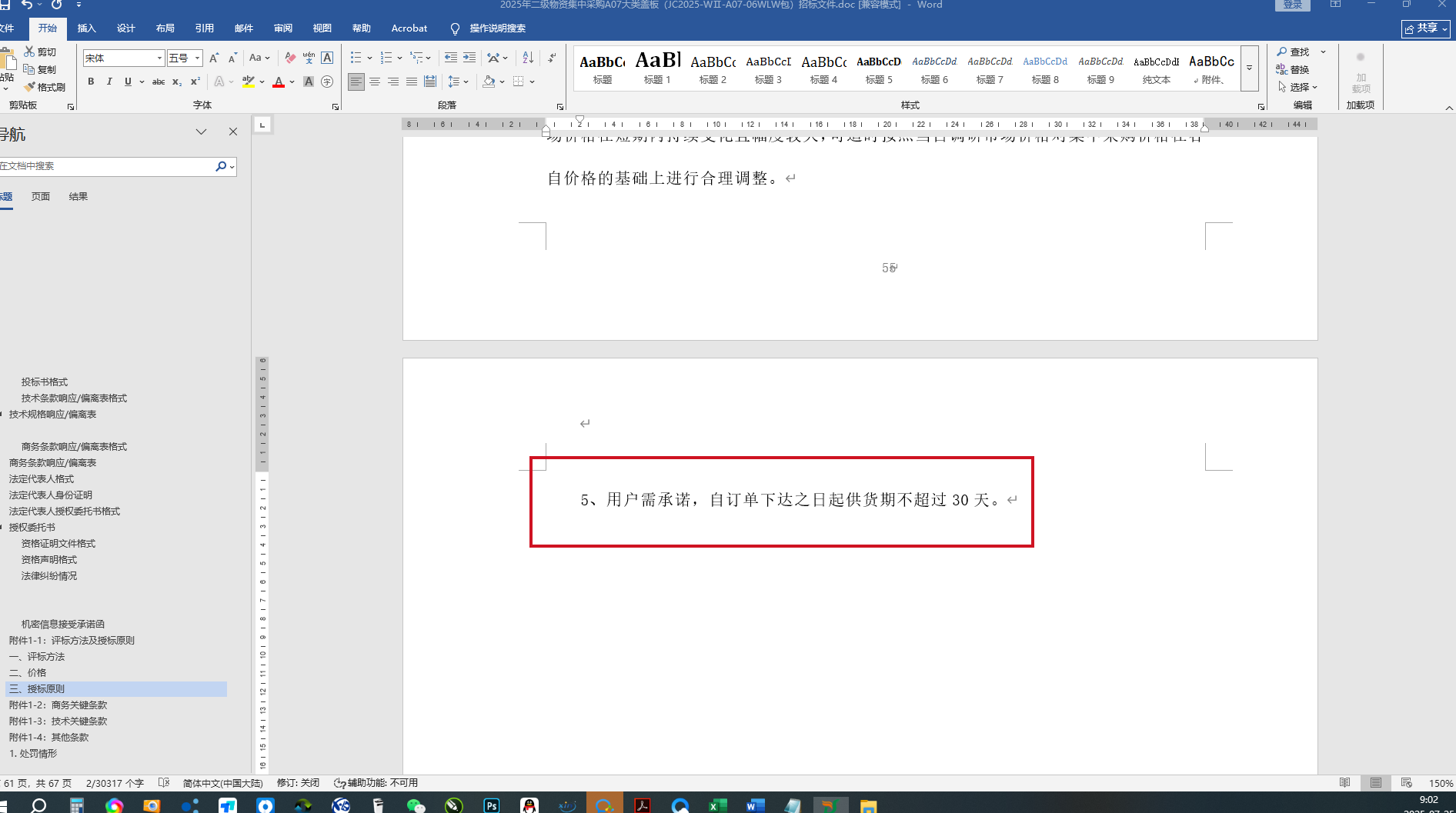Open Excel from the taskbar
Screen dimensions: 1456x813
[717, 805]
